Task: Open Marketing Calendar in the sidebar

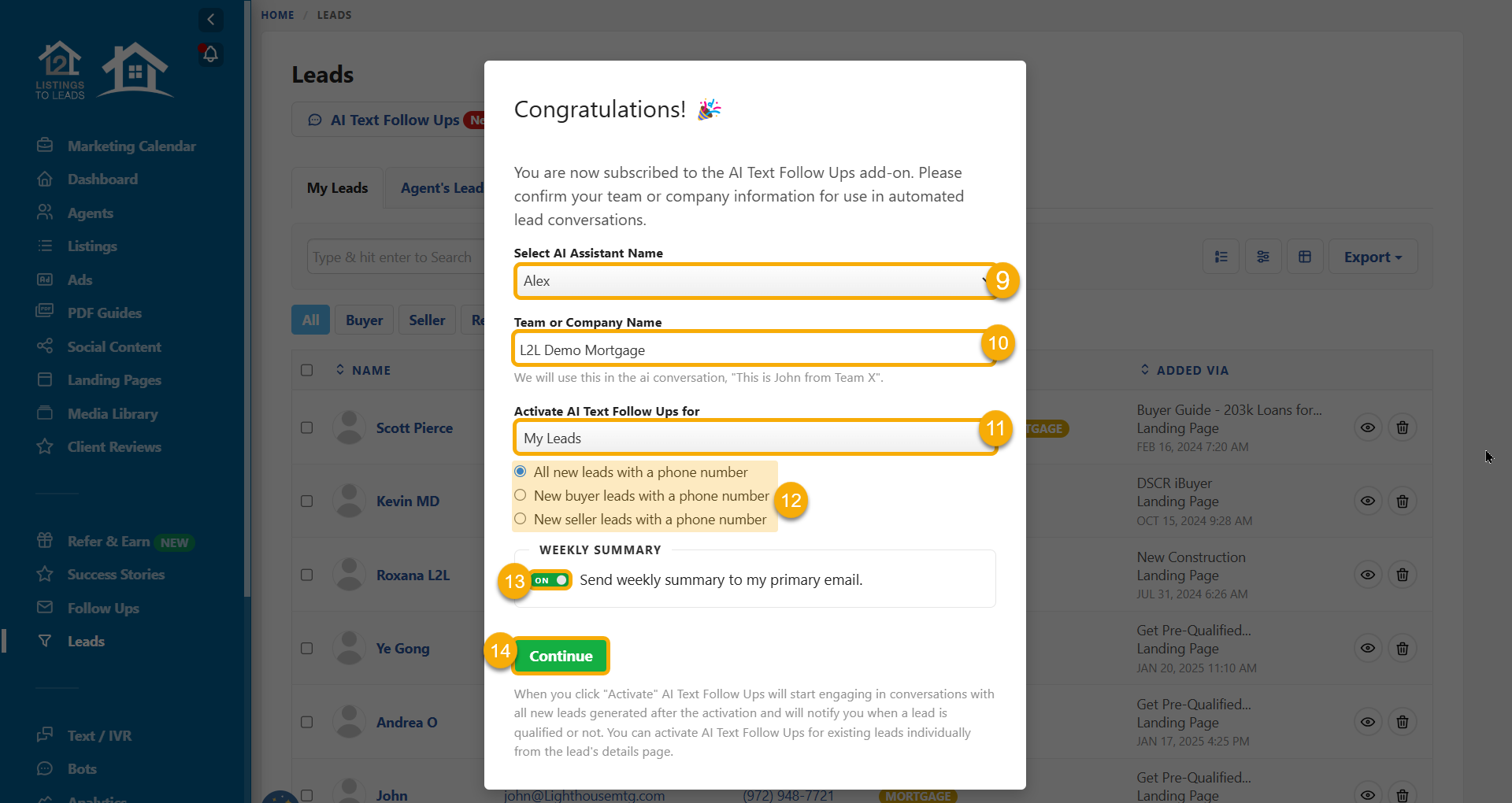Action: [132, 146]
